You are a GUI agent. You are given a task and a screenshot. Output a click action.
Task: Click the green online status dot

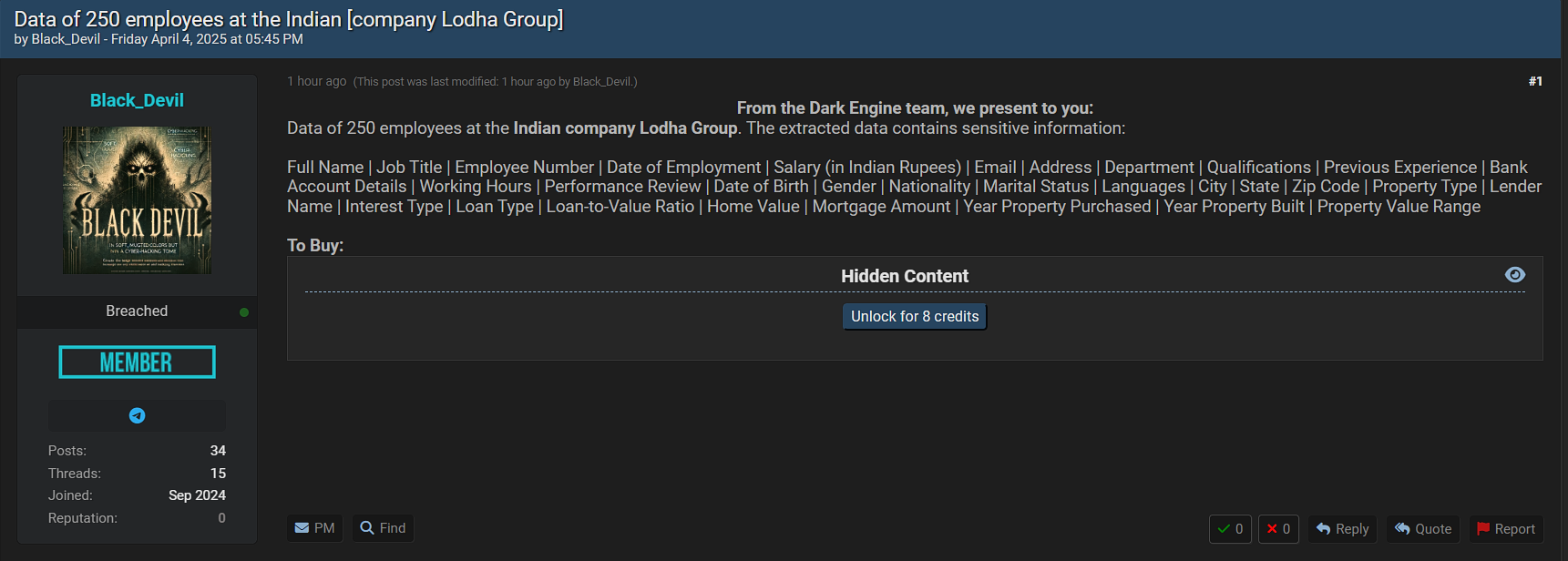point(244,312)
